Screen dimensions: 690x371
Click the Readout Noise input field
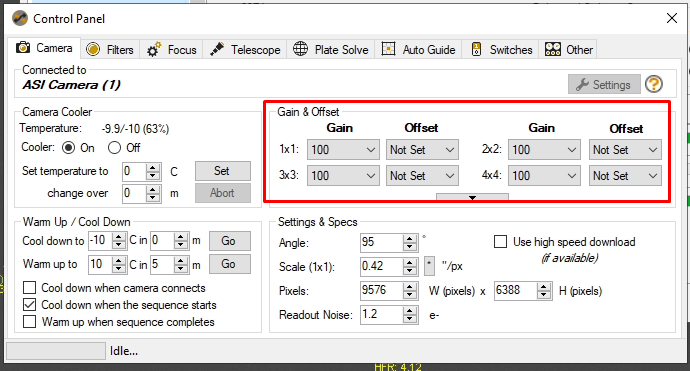[381, 315]
